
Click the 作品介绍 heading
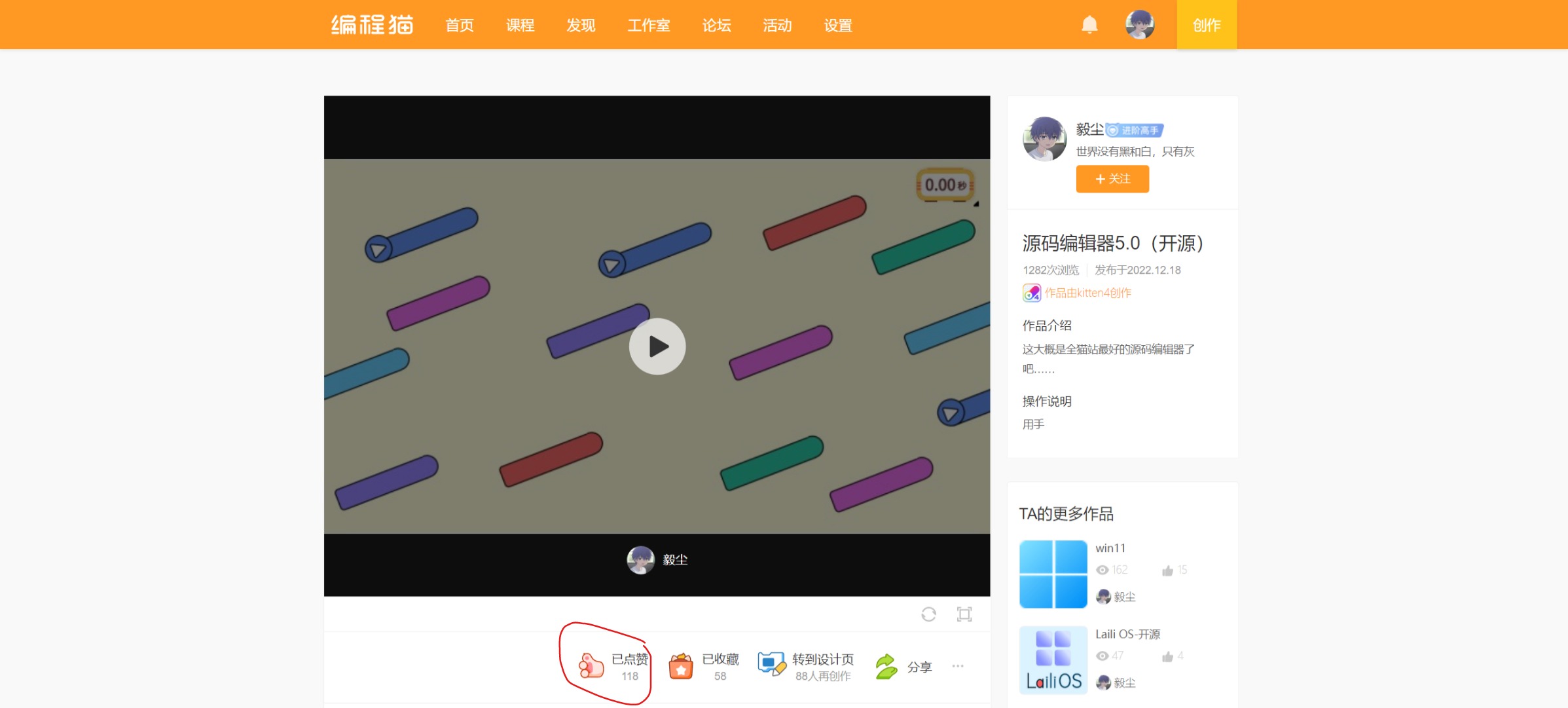(1047, 326)
